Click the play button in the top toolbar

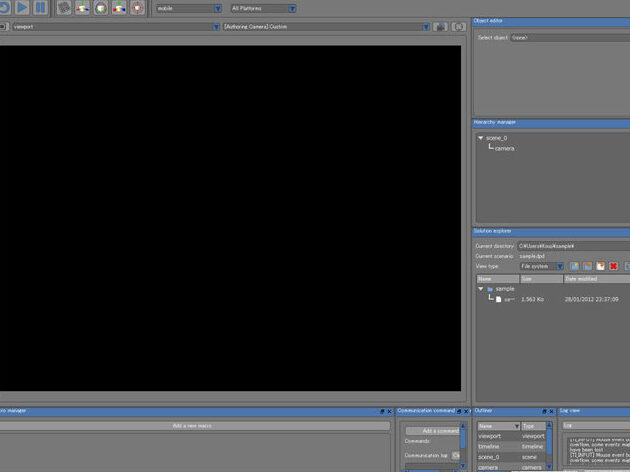[x=20, y=7]
